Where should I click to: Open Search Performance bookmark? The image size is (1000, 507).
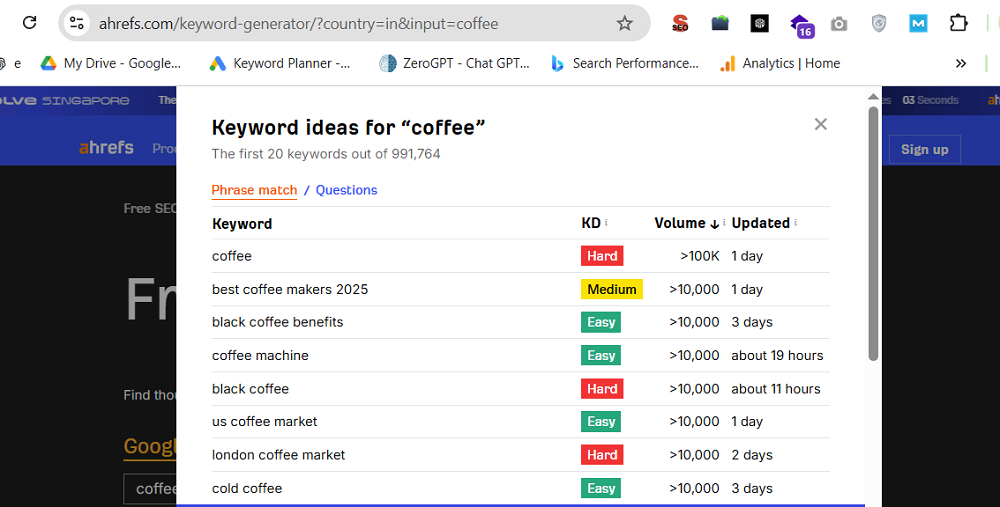point(625,63)
